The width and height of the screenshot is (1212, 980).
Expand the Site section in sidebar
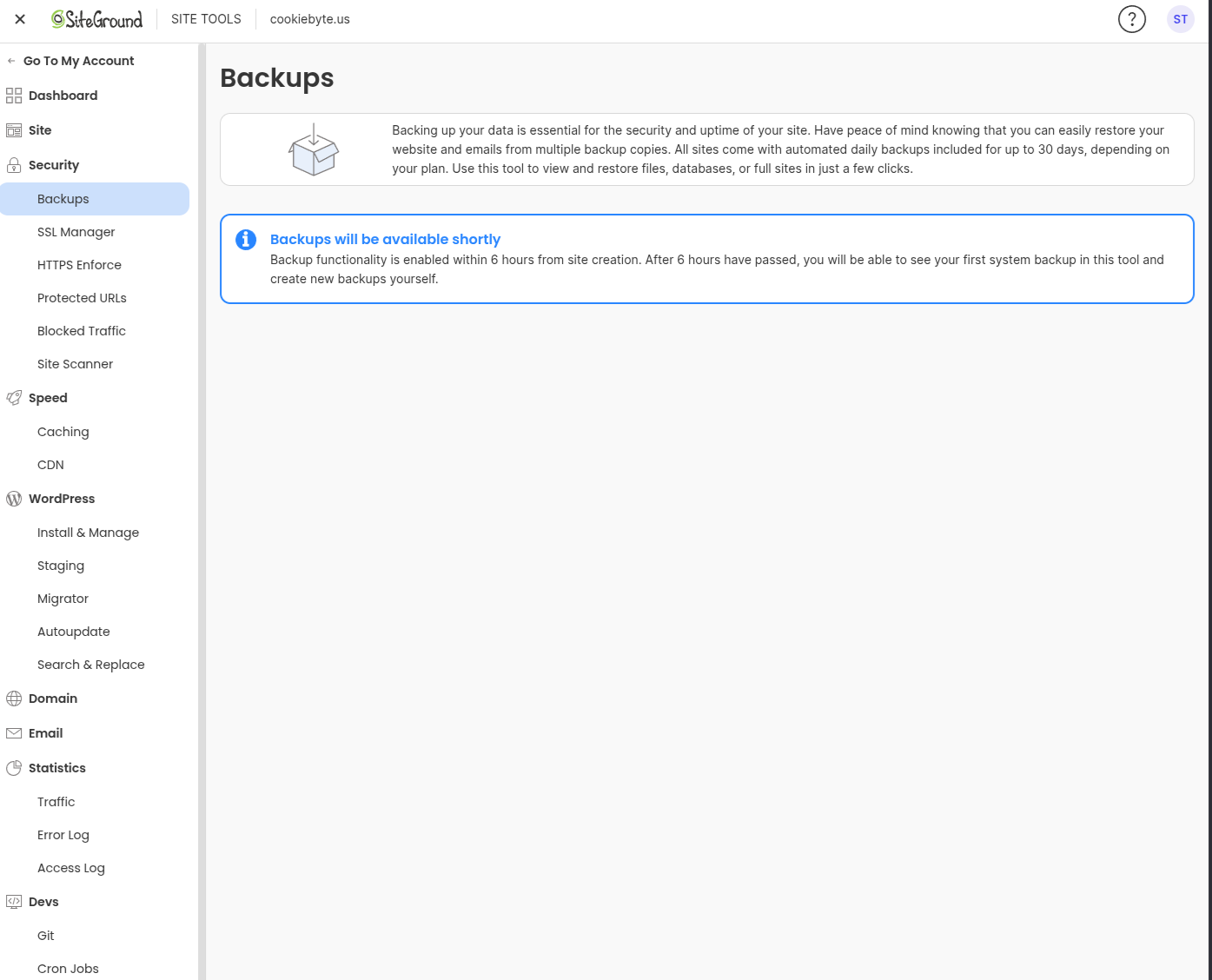click(x=40, y=130)
